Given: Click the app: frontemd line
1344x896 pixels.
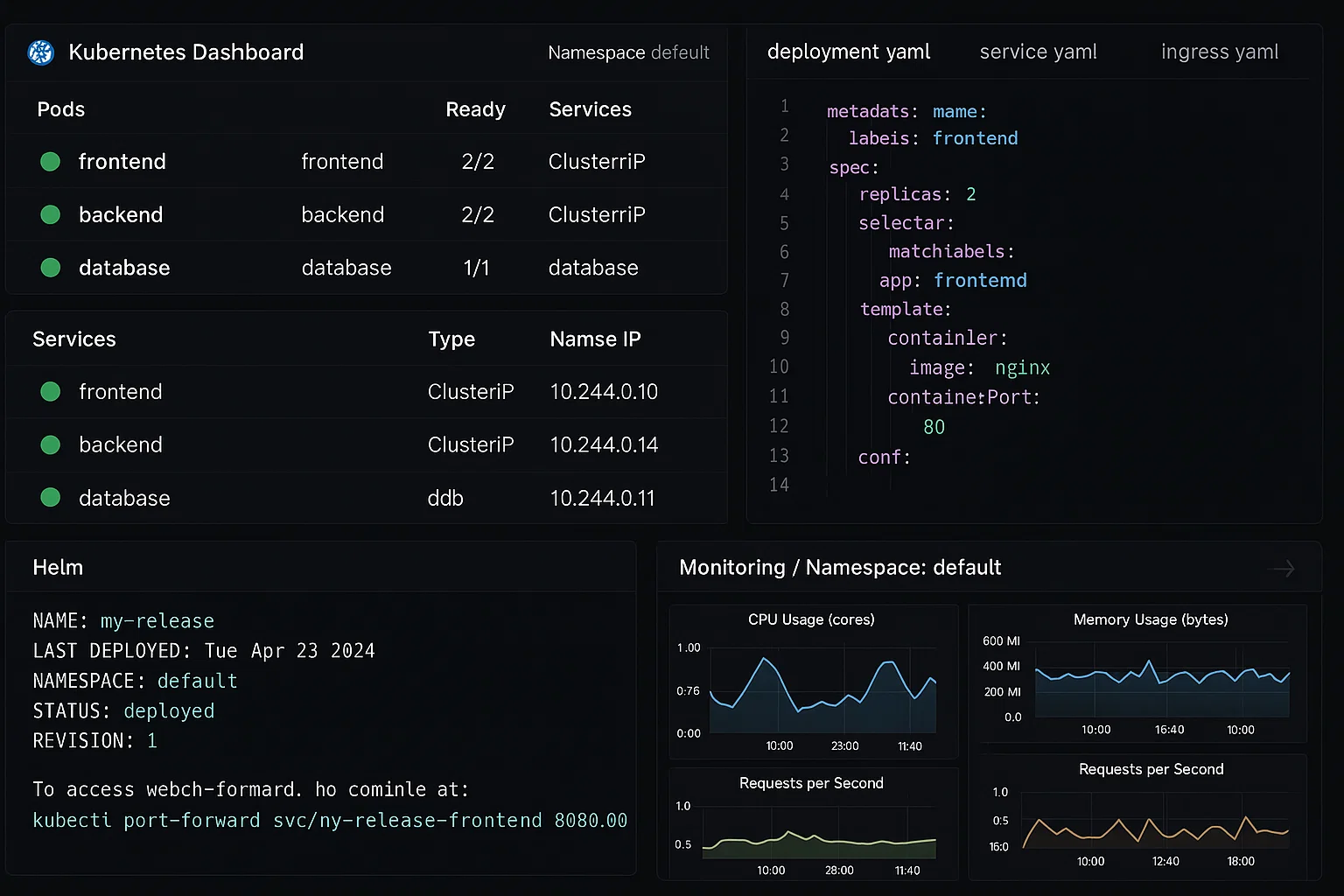Looking at the screenshot, I should pos(953,280).
